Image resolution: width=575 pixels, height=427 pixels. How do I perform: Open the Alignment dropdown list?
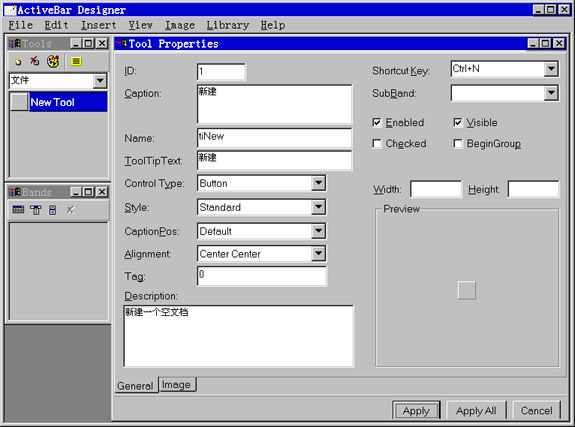coord(318,253)
